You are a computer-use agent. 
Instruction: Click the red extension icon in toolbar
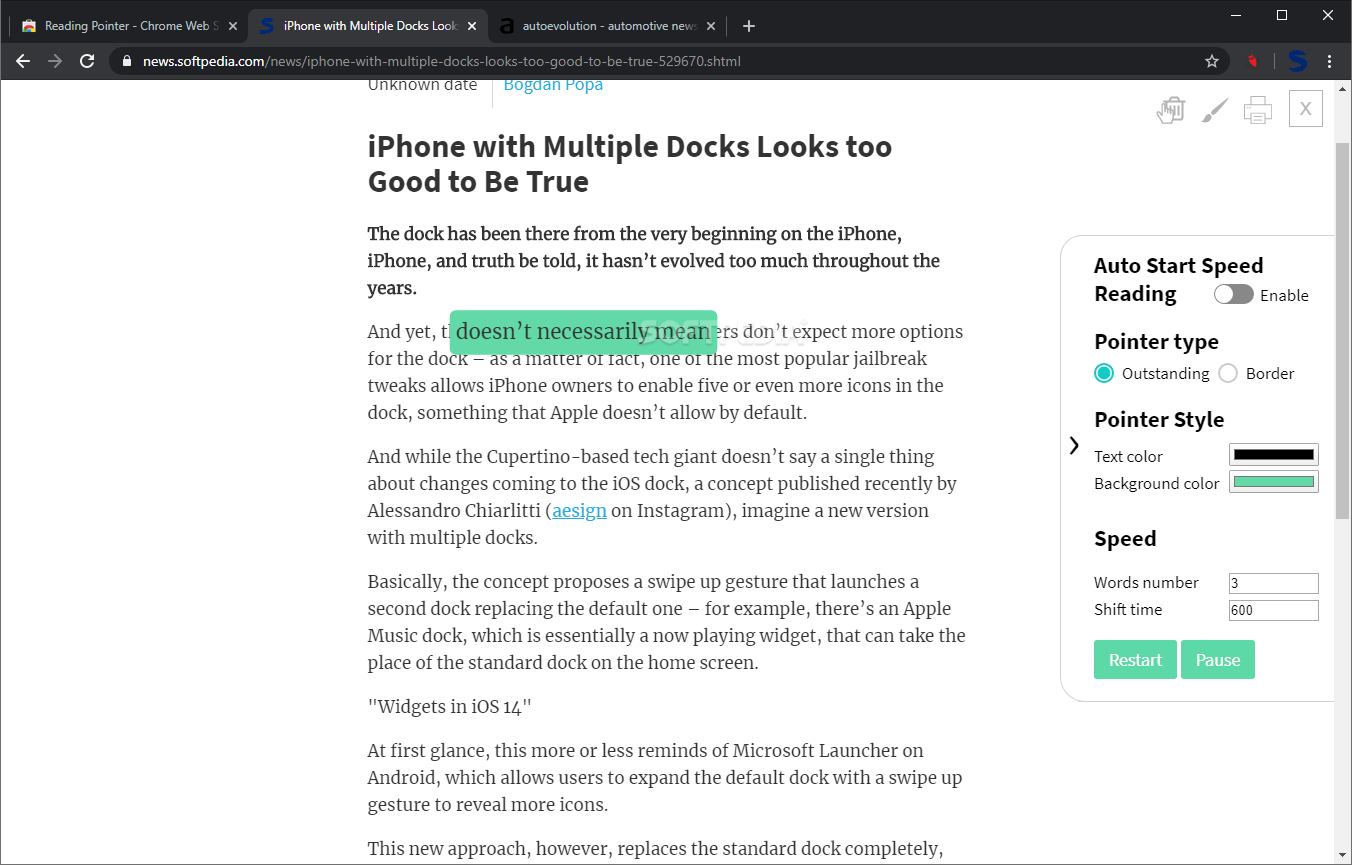click(1253, 61)
